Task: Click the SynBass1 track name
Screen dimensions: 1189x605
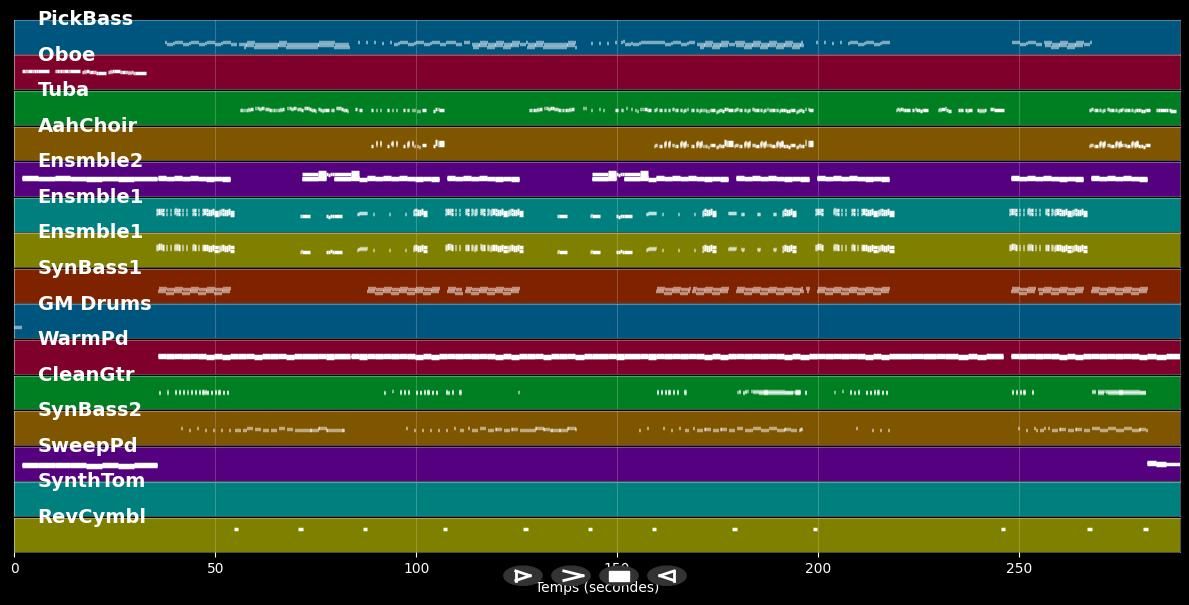Action: click(x=90, y=268)
